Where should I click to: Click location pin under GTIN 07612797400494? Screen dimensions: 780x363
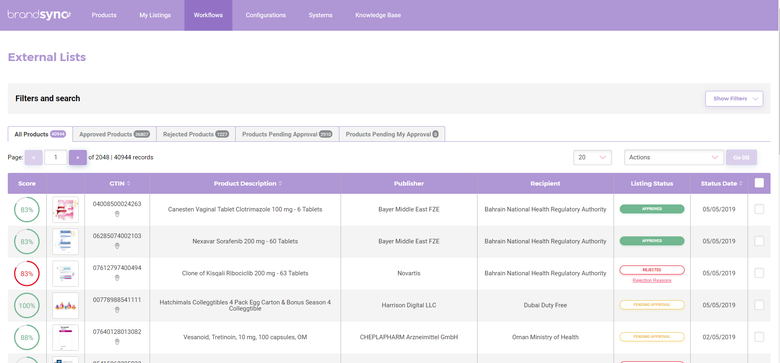click(x=117, y=278)
